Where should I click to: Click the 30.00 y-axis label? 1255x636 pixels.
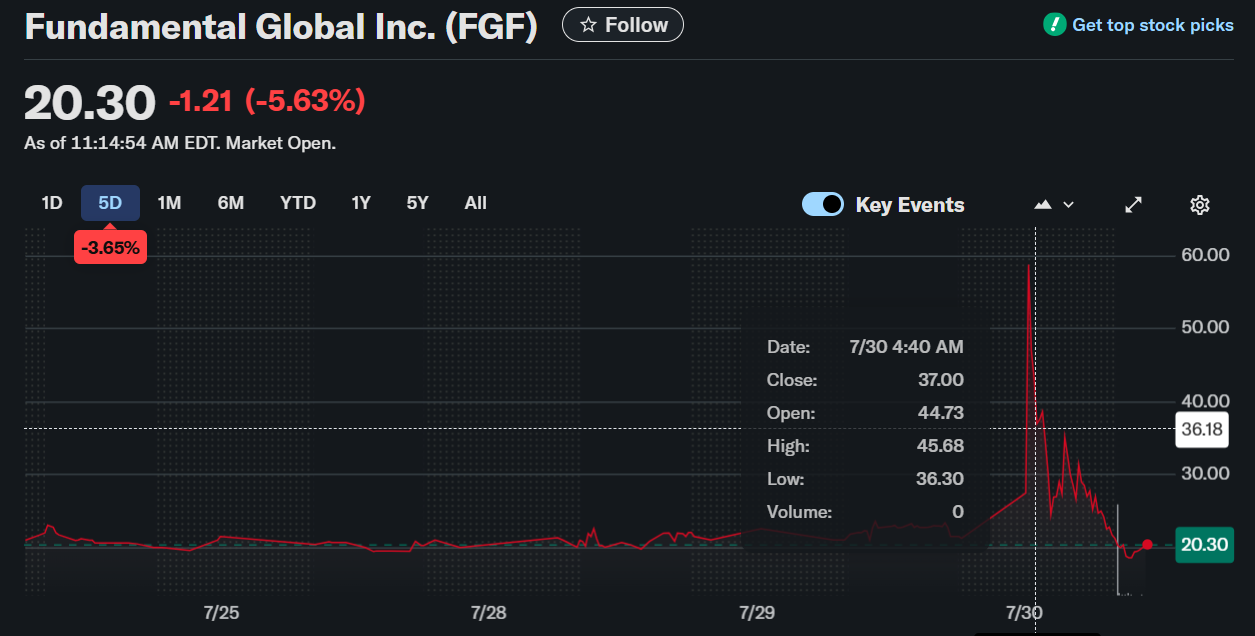[x=1205, y=473]
